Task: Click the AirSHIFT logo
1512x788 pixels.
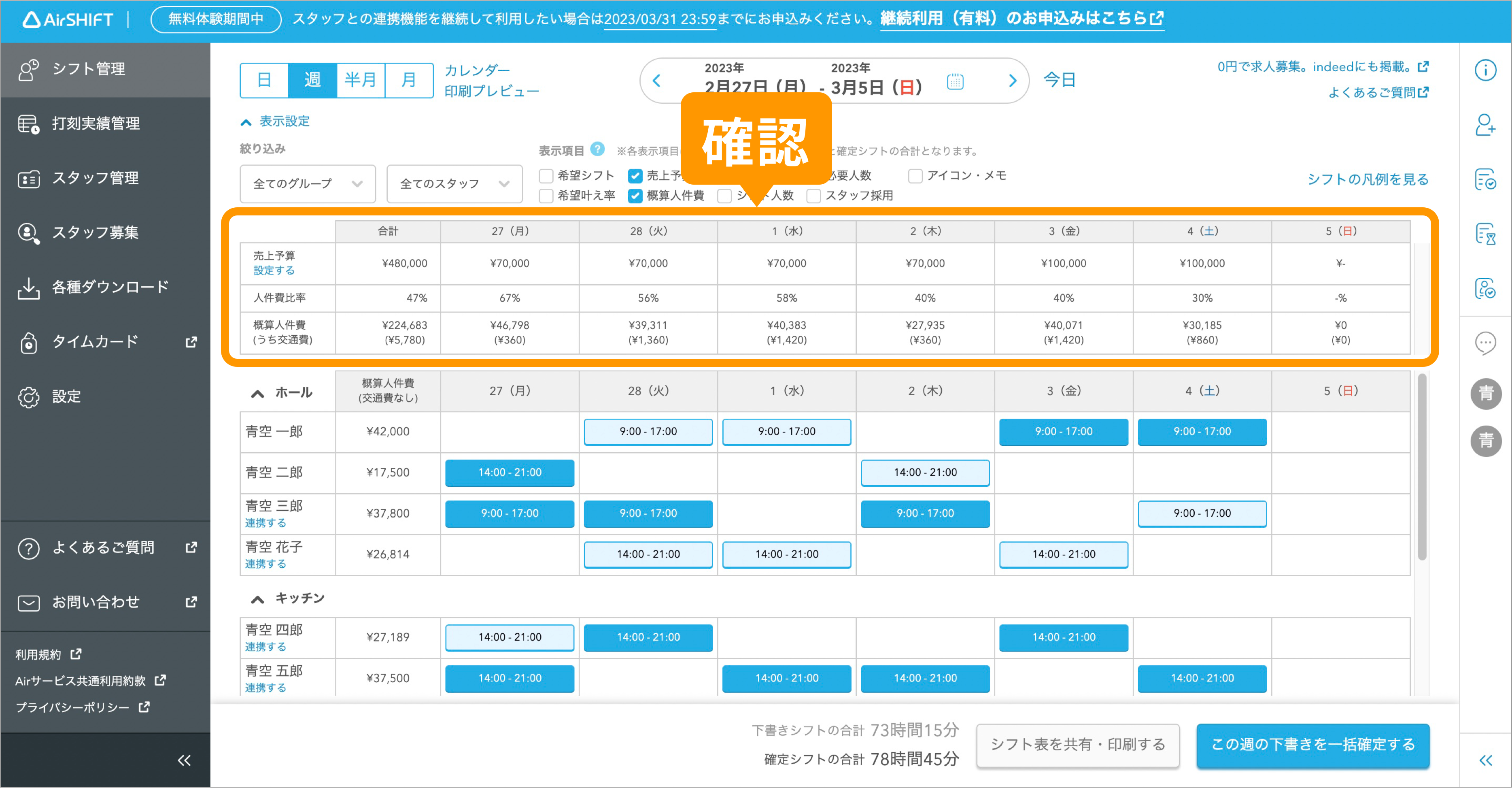Action: (x=68, y=20)
